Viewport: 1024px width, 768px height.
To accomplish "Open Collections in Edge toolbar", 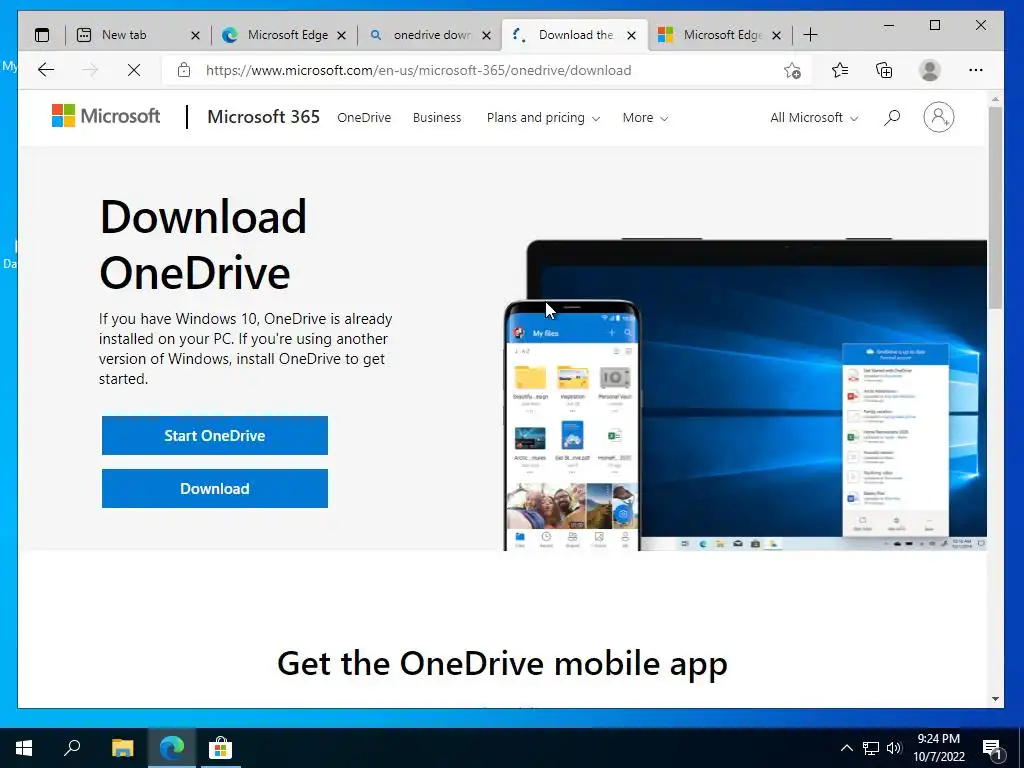I will click(x=884, y=70).
